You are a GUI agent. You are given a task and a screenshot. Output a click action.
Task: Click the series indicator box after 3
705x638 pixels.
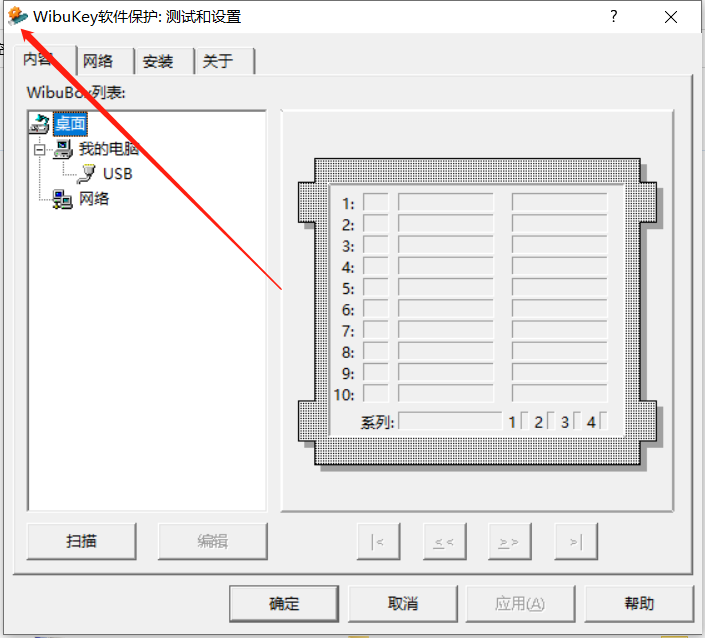pos(577,421)
